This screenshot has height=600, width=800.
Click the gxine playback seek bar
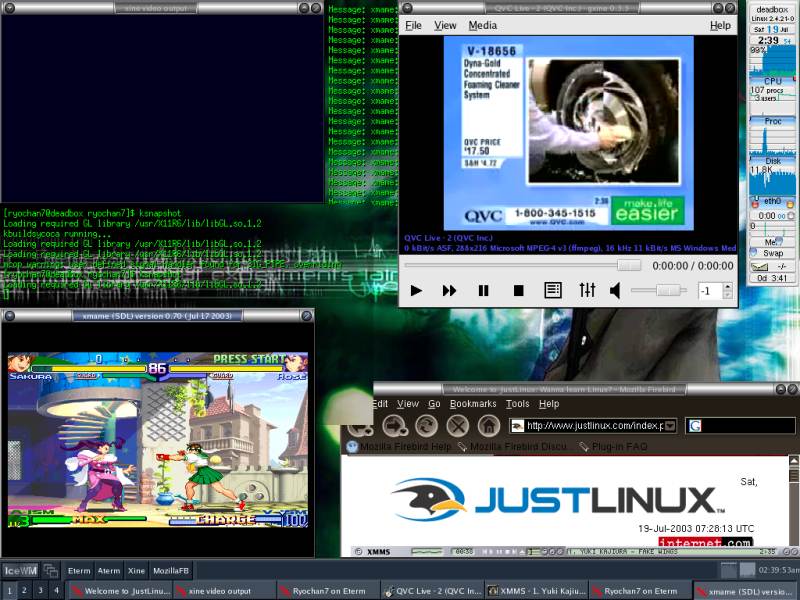tap(523, 265)
